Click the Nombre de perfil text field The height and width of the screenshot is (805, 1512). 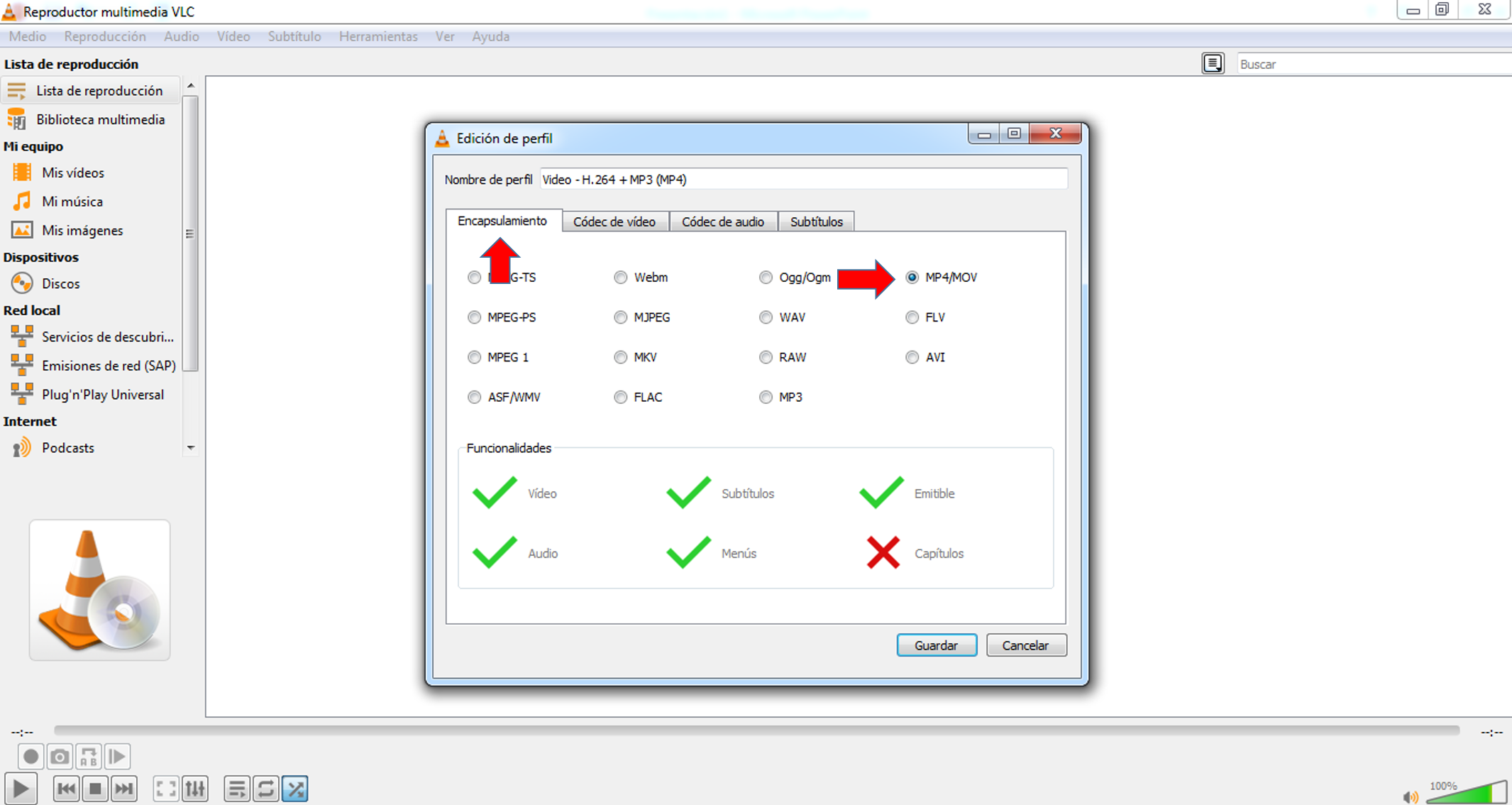(803, 180)
